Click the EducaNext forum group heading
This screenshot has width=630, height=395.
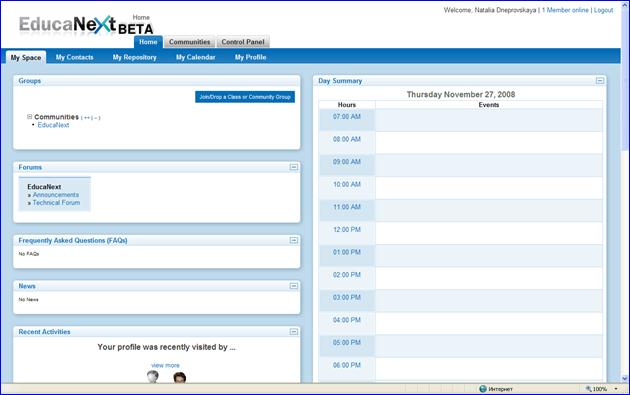[x=44, y=187]
